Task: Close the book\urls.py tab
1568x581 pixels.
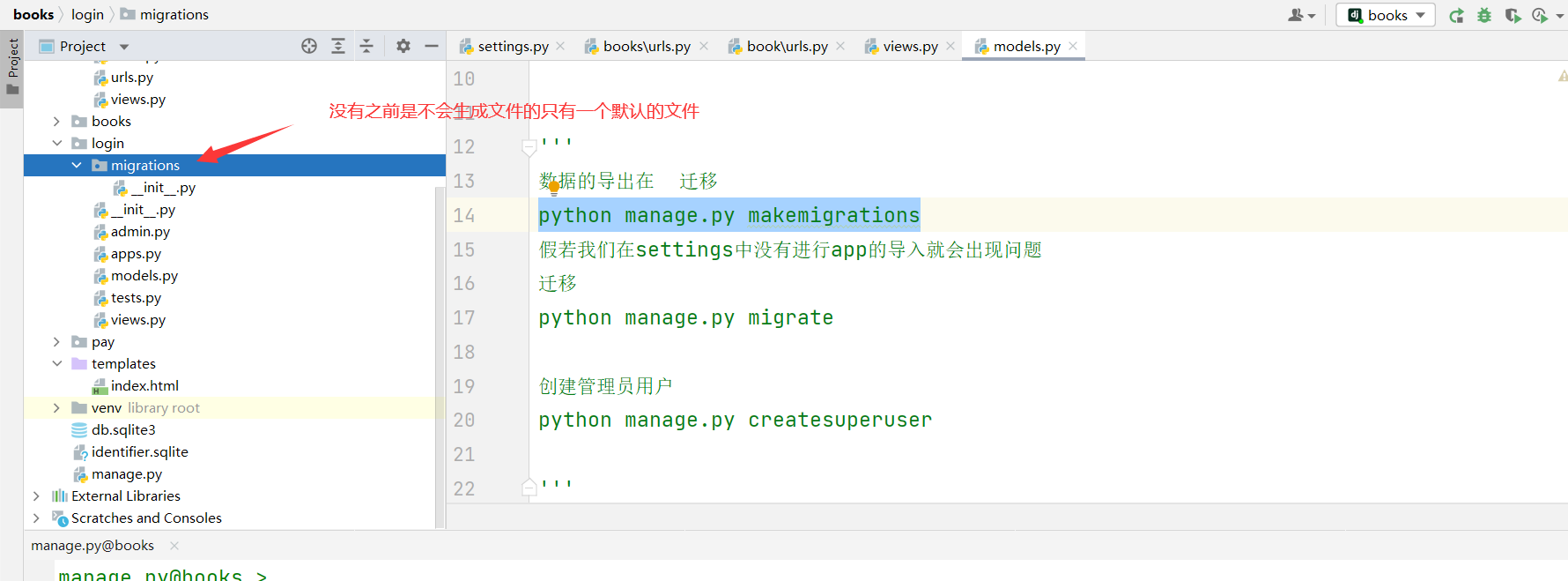Action: click(x=840, y=46)
